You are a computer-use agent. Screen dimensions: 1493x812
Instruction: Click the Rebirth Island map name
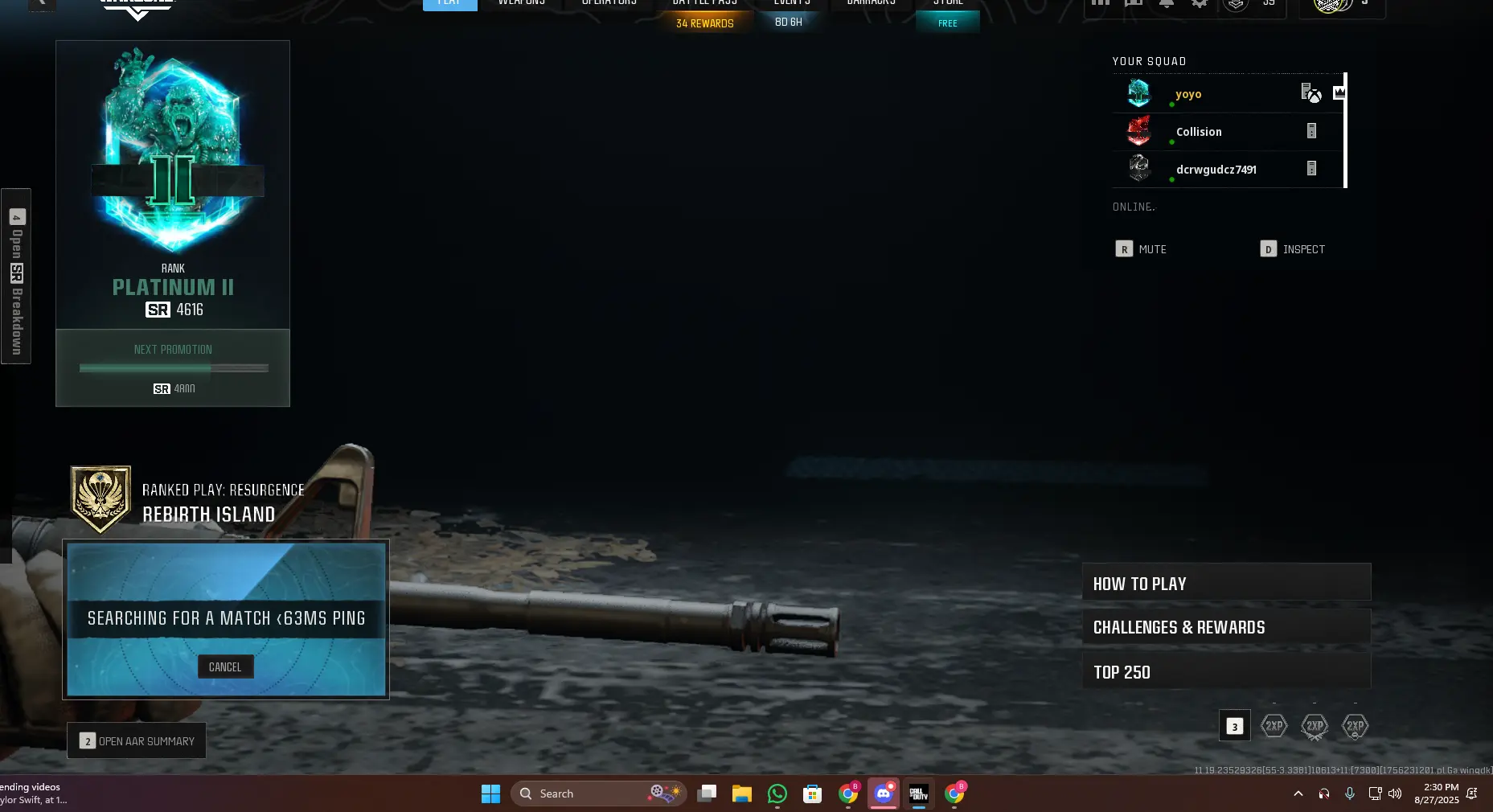click(209, 515)
